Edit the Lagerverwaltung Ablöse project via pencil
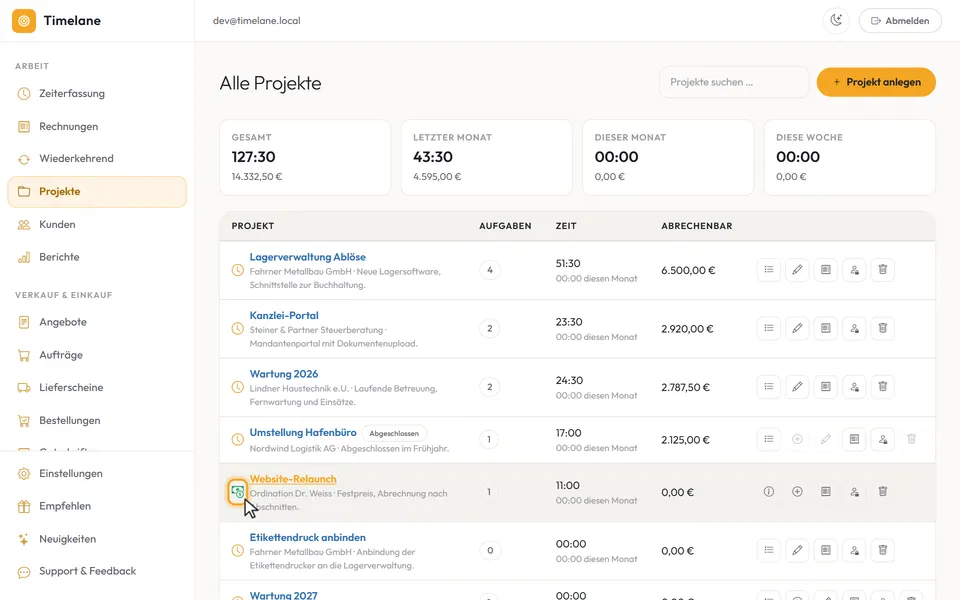Image resolution: width=960 pixels, height=600 pixels. (x=797, y=270)
